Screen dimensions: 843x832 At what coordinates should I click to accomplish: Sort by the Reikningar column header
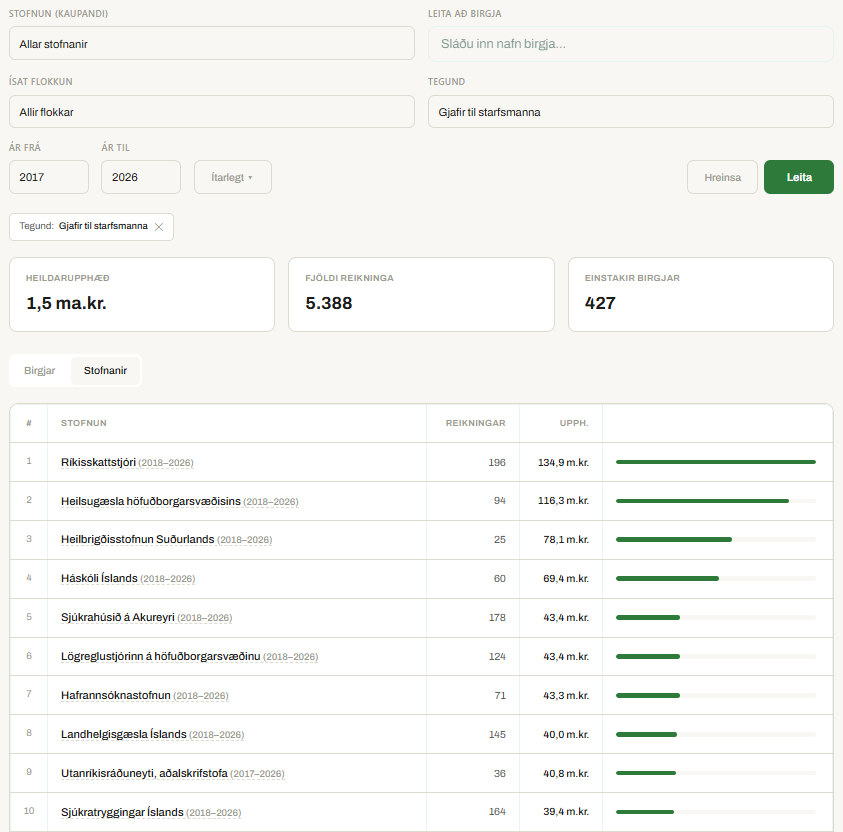point(475,423)
